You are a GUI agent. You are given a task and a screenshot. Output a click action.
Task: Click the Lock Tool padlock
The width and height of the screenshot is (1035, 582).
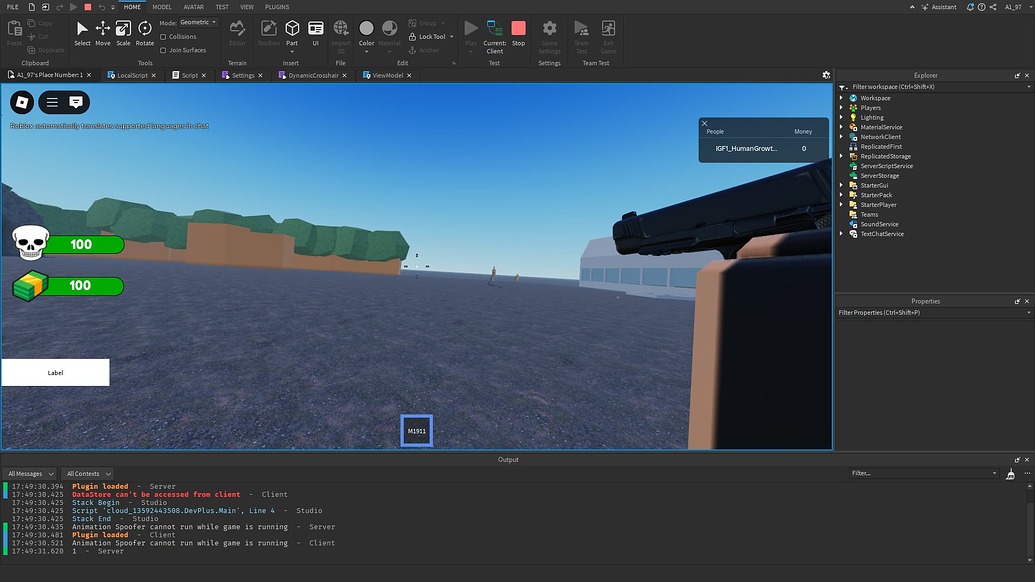point(413,37)
